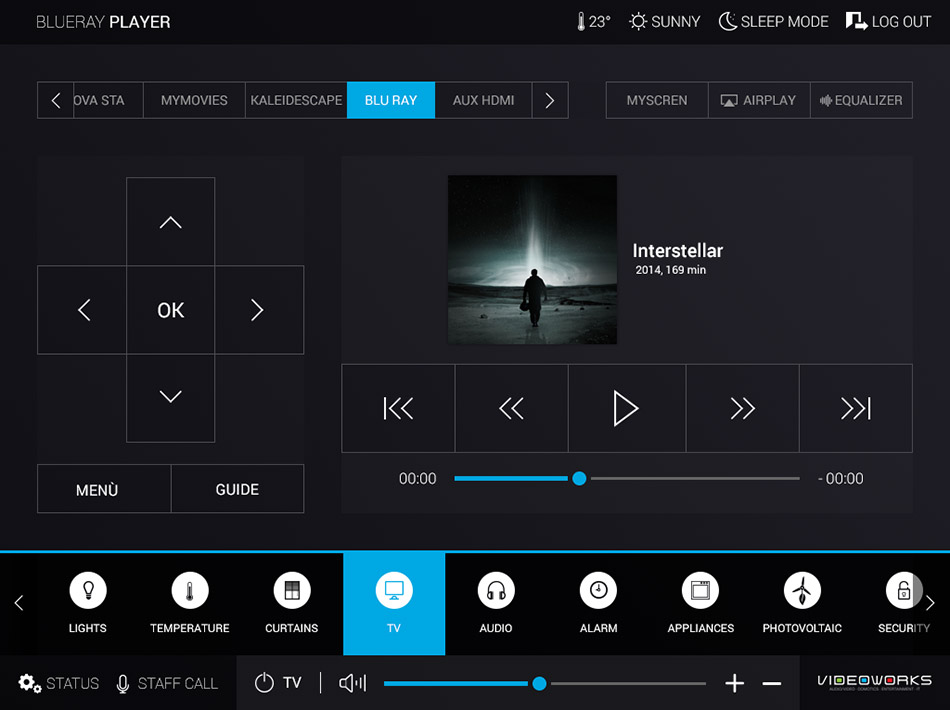Open the Security lock section
This screenshot has width=950, height=710.
(903, 603)
